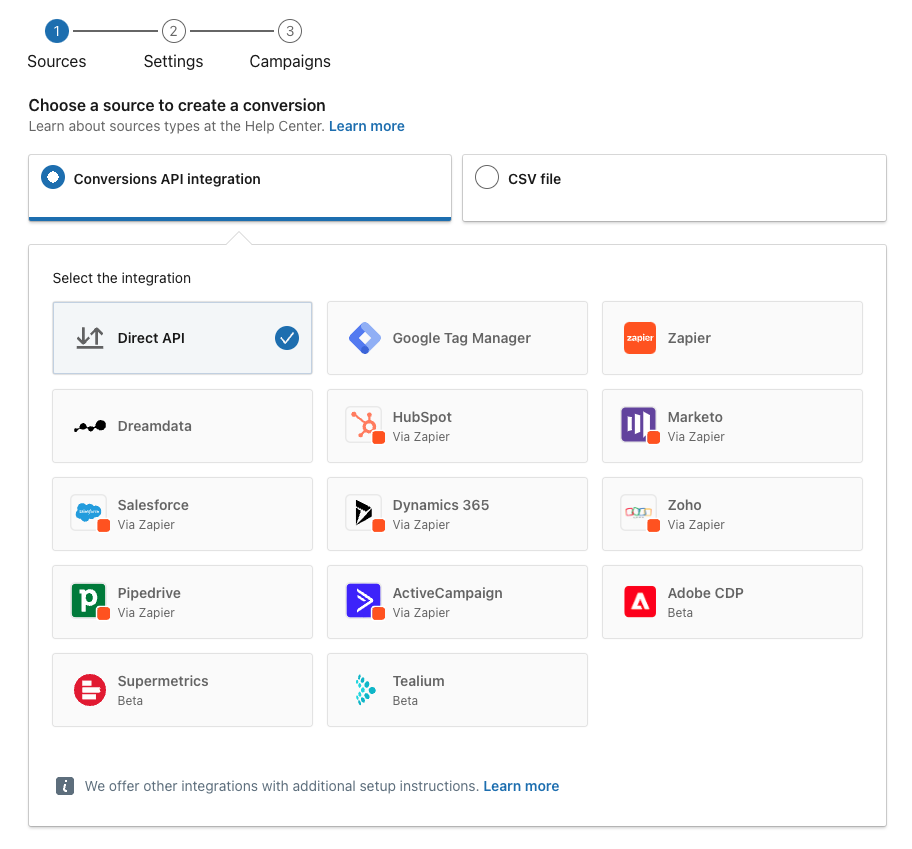Choose the Adobe CDP Beta card
912x849 pixels.
pyautogui.click(x=732, y=602)
